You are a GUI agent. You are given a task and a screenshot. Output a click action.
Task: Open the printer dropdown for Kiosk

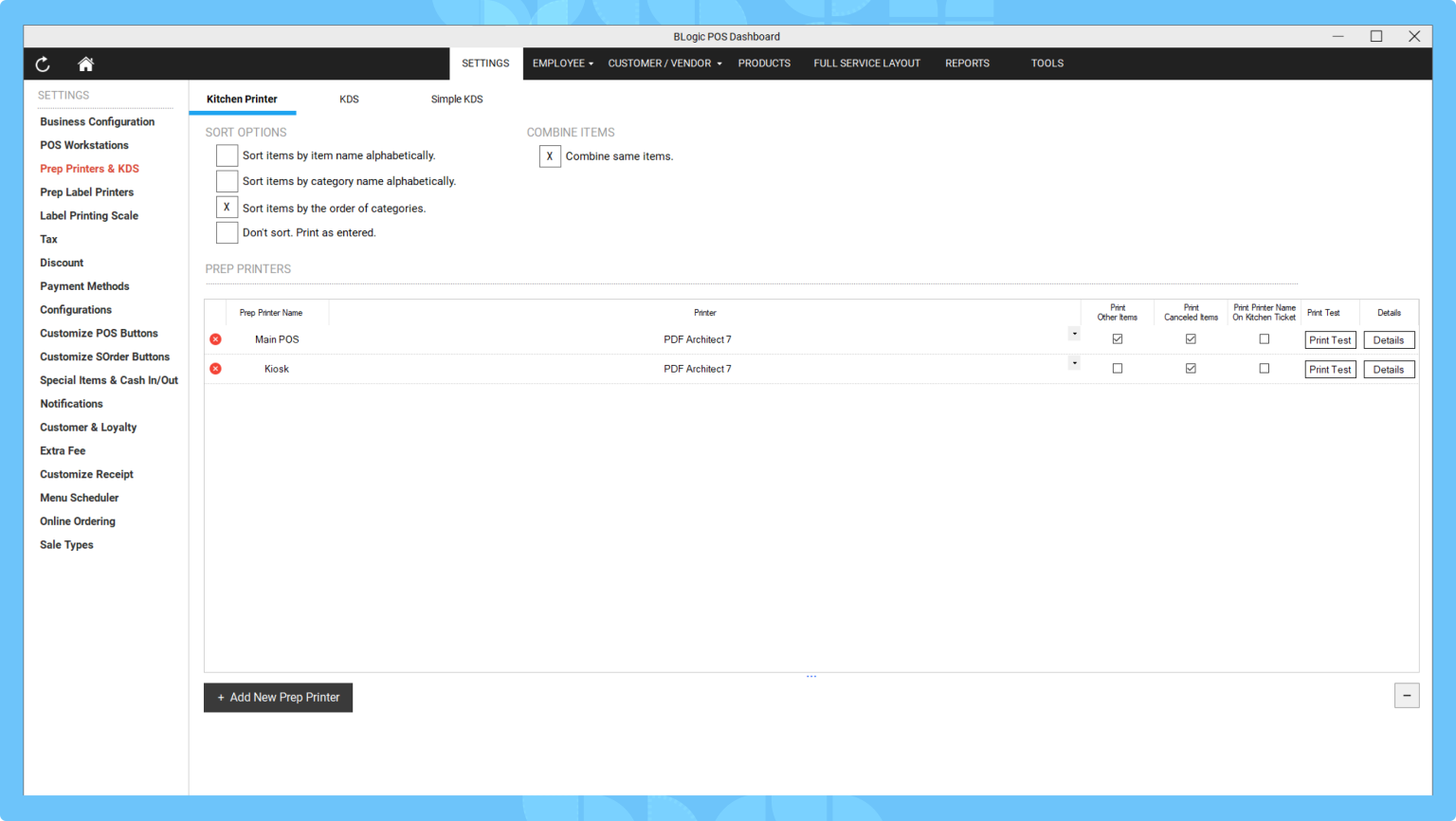click(x=1074, y=363)
